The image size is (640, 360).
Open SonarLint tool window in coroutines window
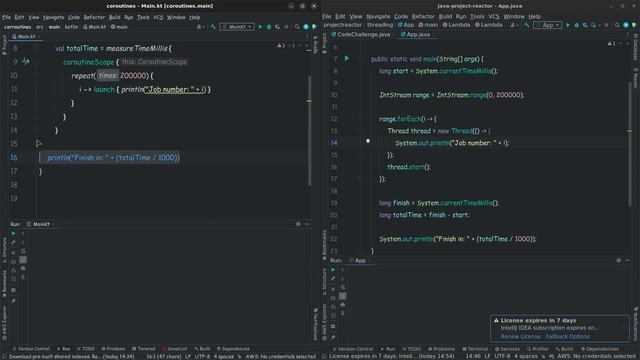[174, 349]
